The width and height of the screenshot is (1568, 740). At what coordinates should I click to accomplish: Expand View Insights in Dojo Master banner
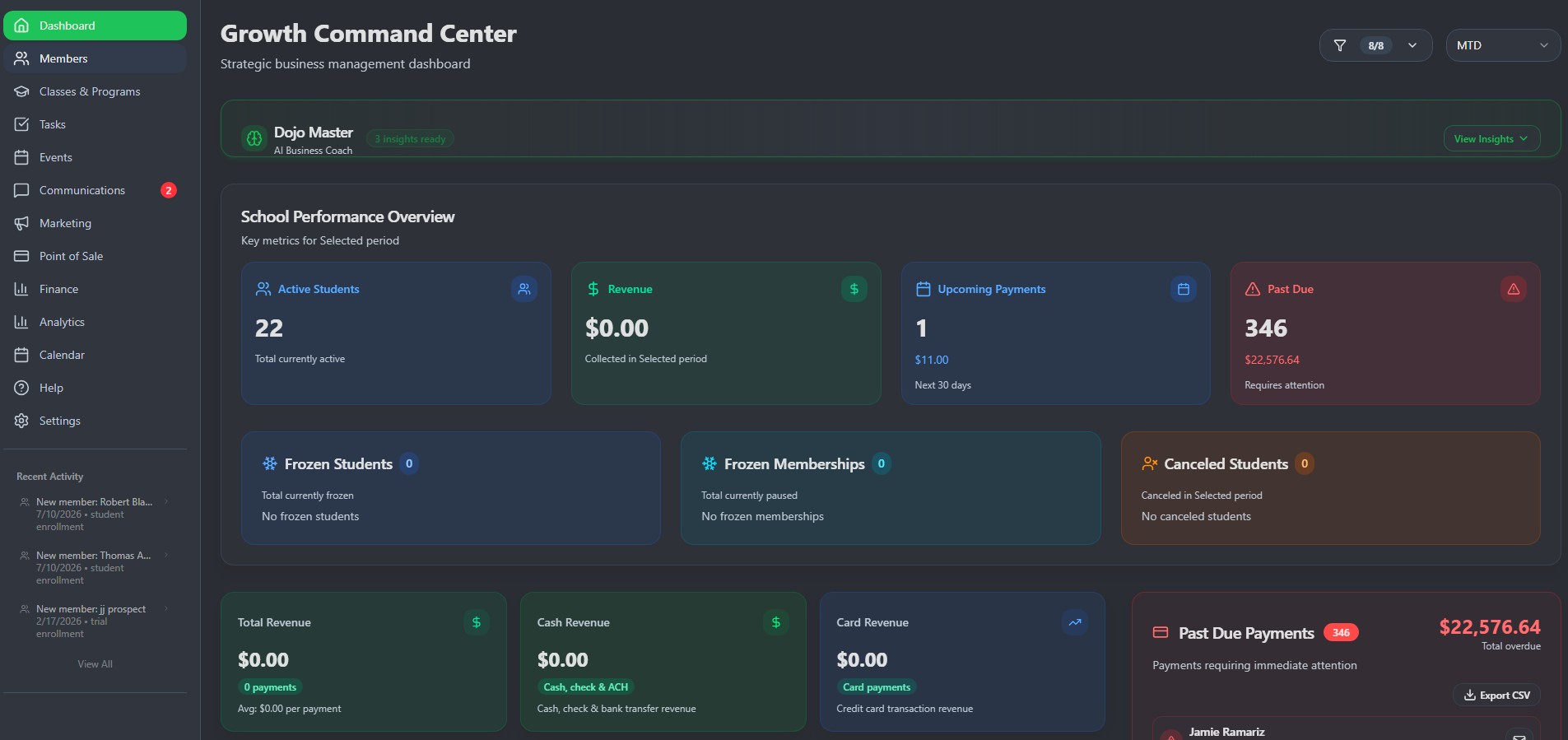[x=1491, y=139]
